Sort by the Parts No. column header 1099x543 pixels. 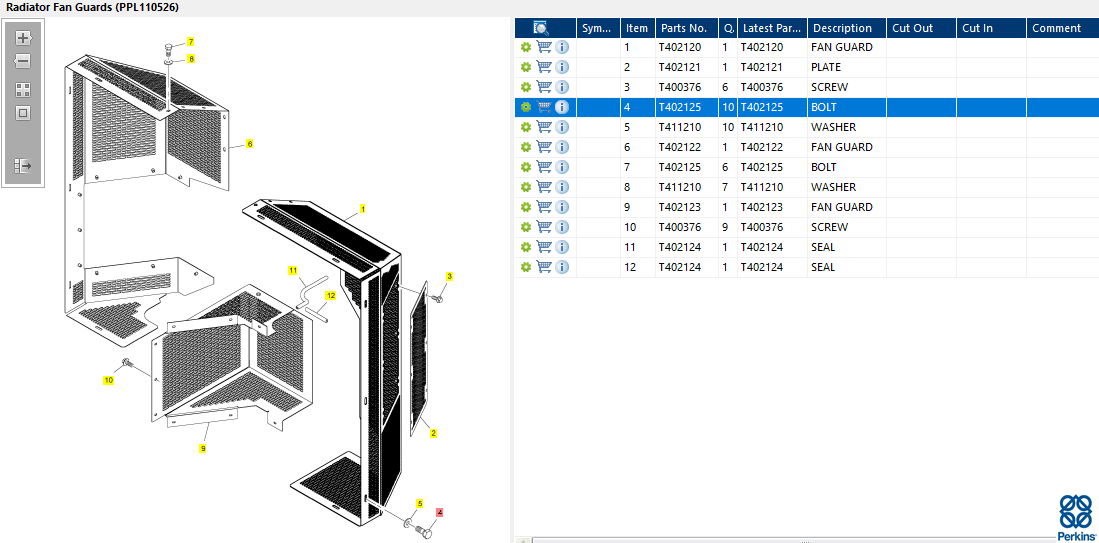pyautogui.click(x=686, y=28)
